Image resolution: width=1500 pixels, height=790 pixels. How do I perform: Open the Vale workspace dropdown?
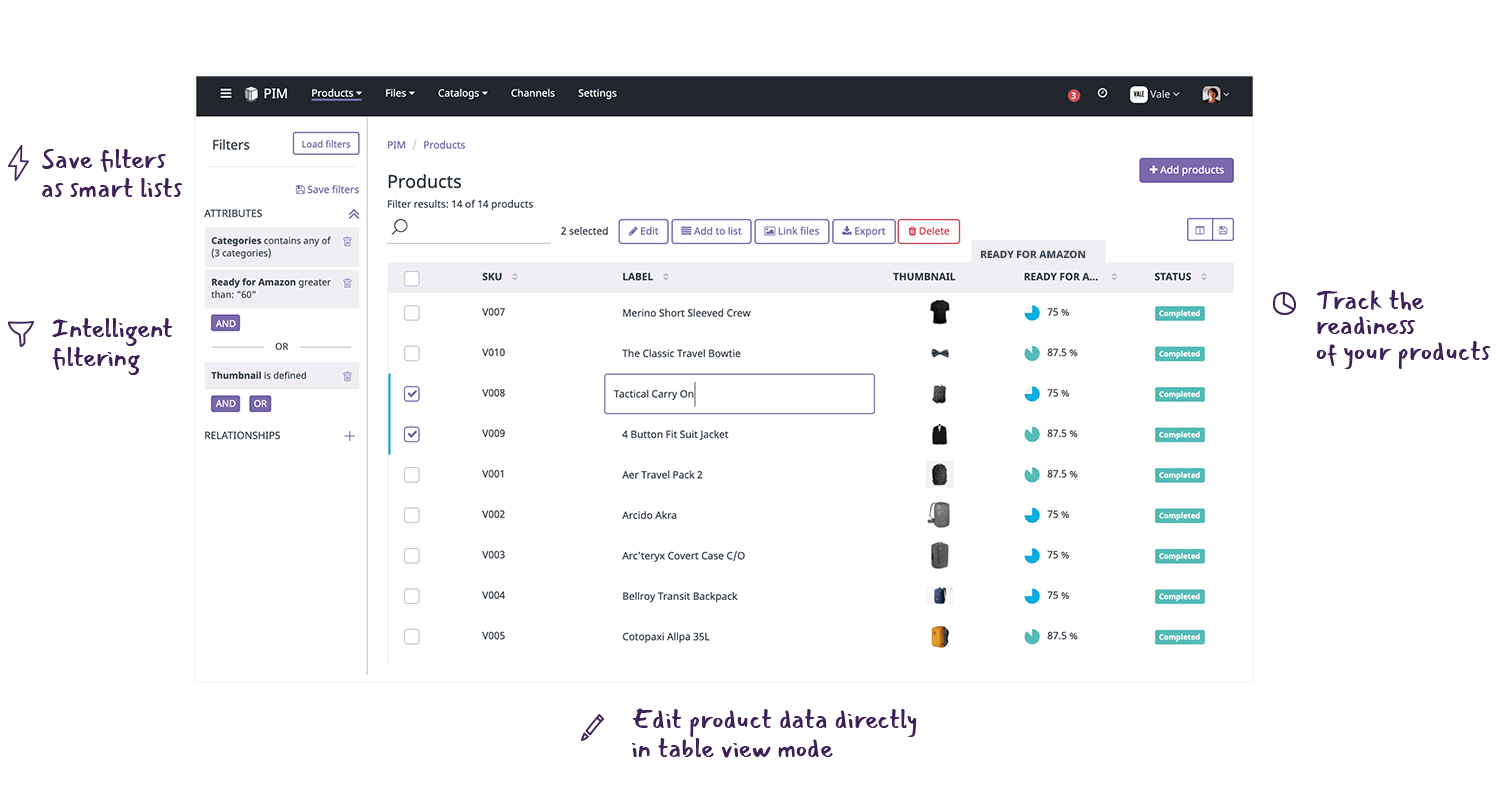(1155, 93)
